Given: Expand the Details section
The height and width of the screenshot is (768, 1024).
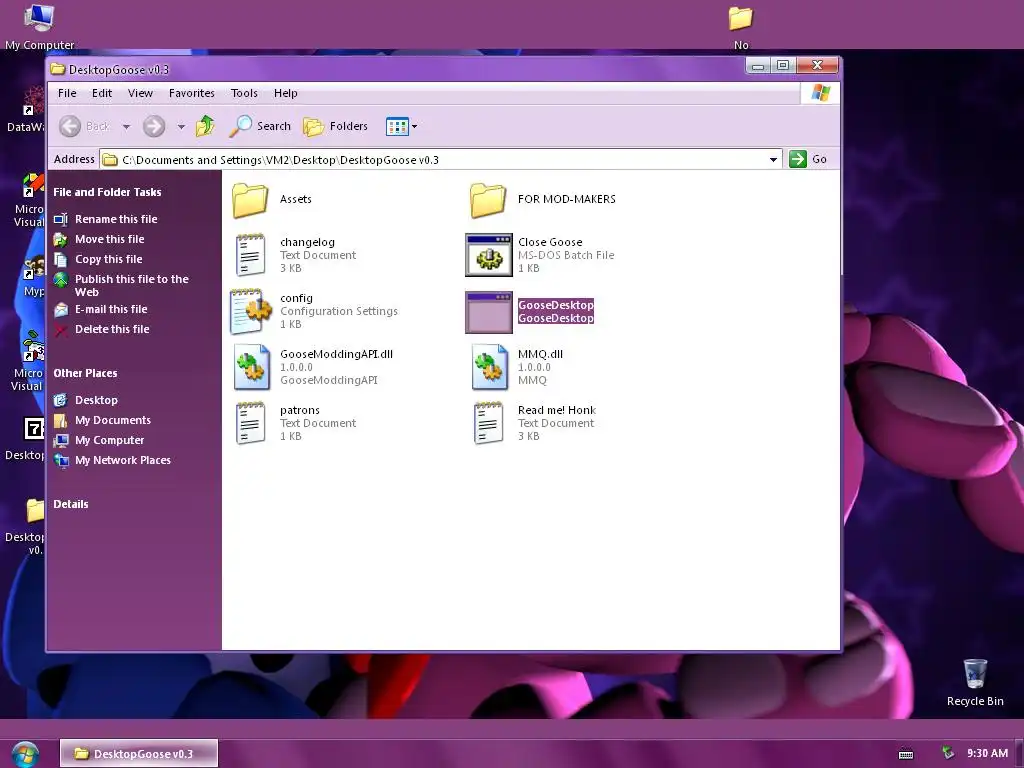Looking at the screenshot, I should tap(71, 504).
